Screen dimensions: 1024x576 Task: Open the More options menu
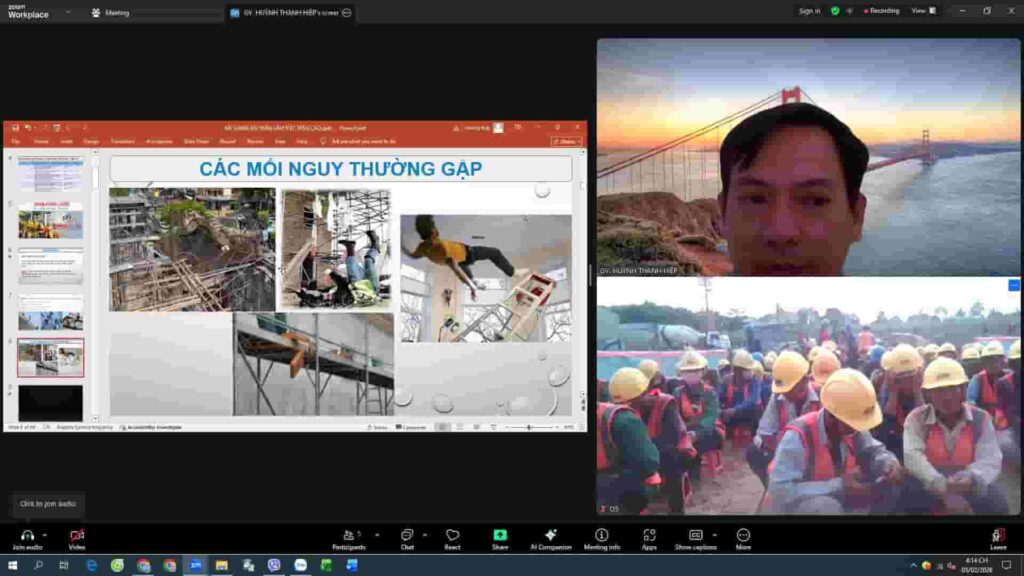click(x=743, y=536)
